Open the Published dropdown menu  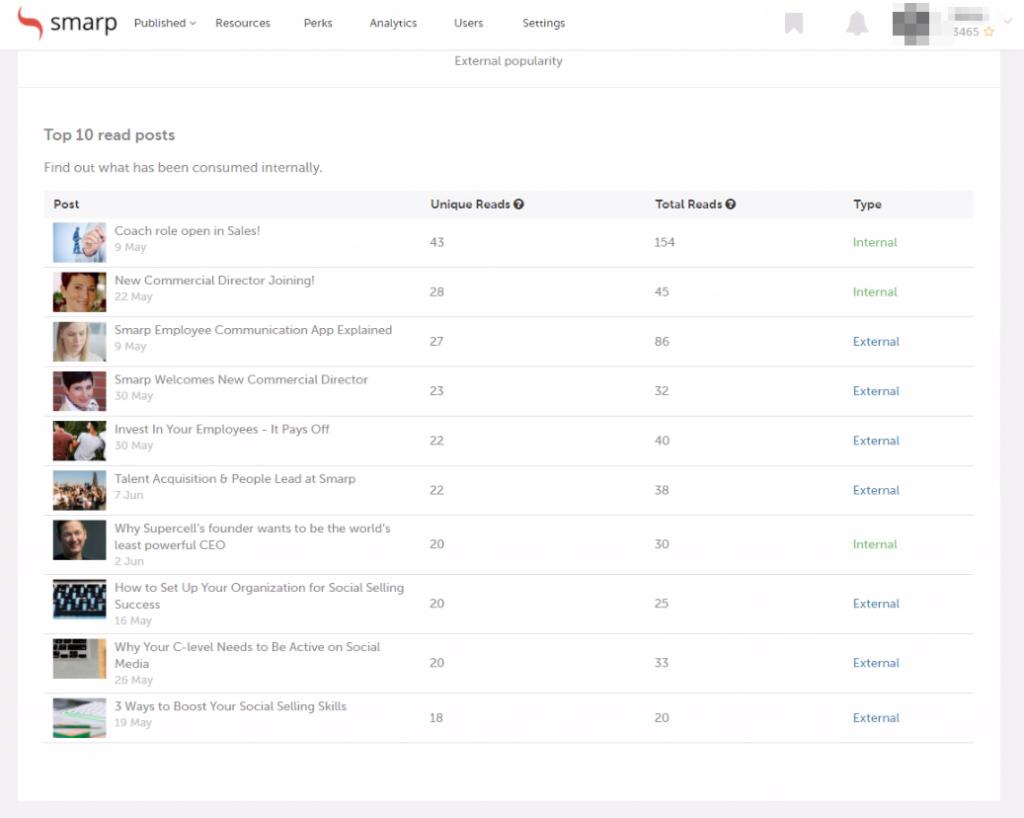(165, 23)
